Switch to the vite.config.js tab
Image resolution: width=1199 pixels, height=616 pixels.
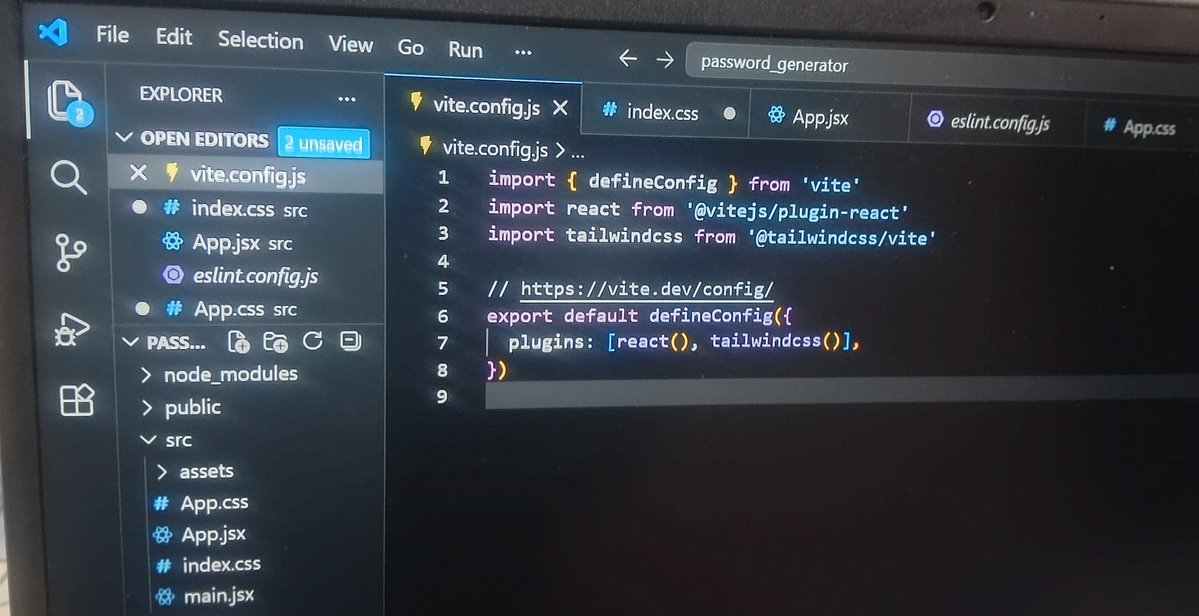pos(486,106)
